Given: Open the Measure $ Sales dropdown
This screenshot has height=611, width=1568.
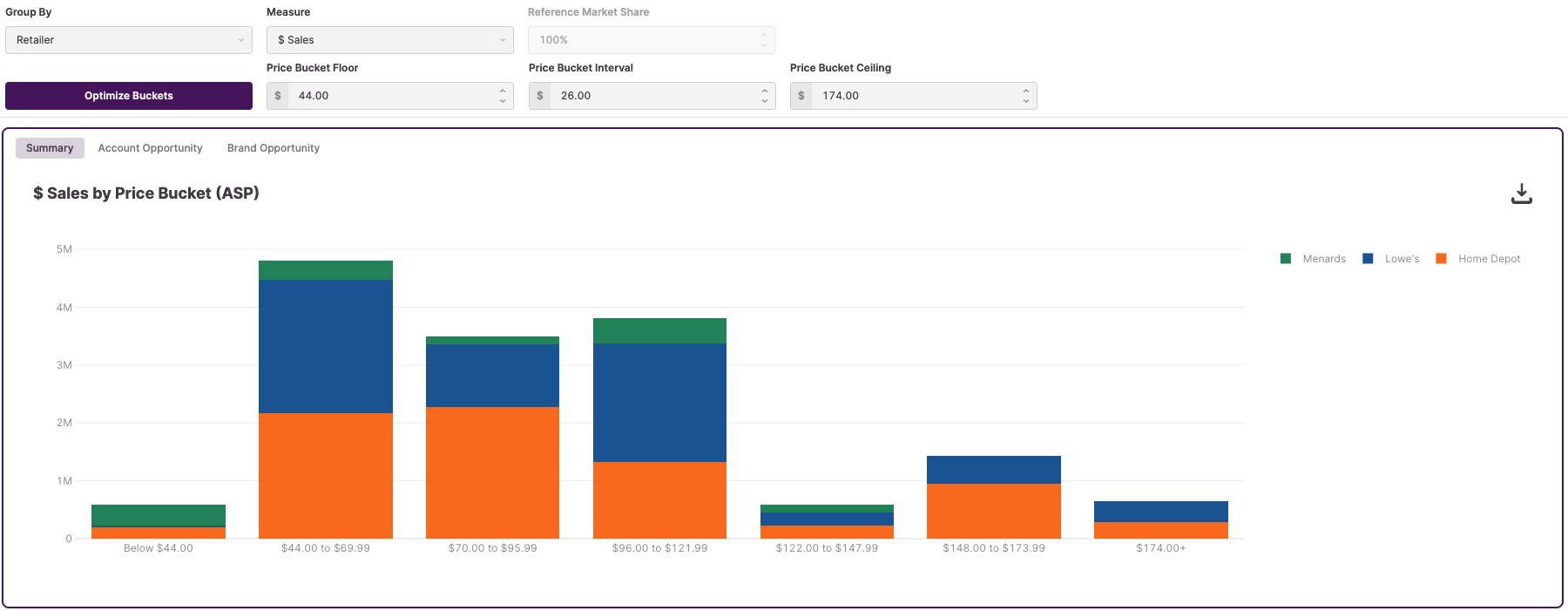Looking at the screenshot, I should tap(390, 40).
